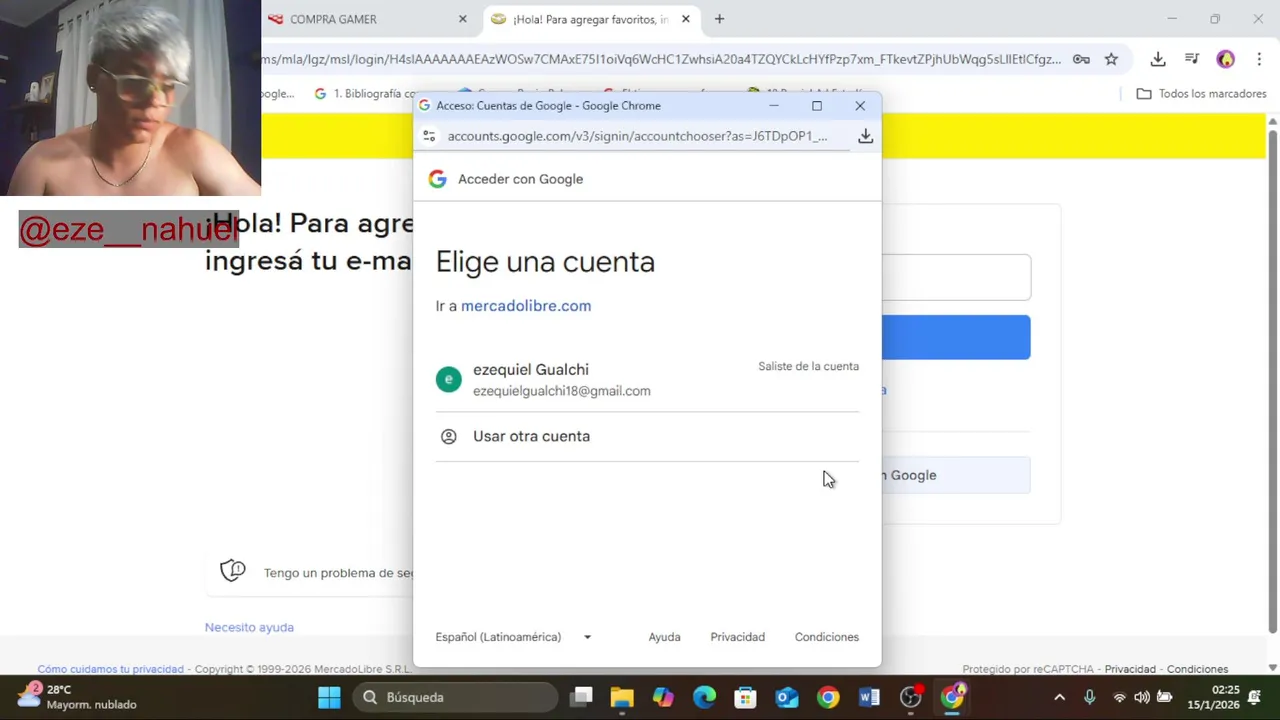This screenshot has height=720, width=1280.
Task: Click the popup window address URL
Action: tap(637, 136)
